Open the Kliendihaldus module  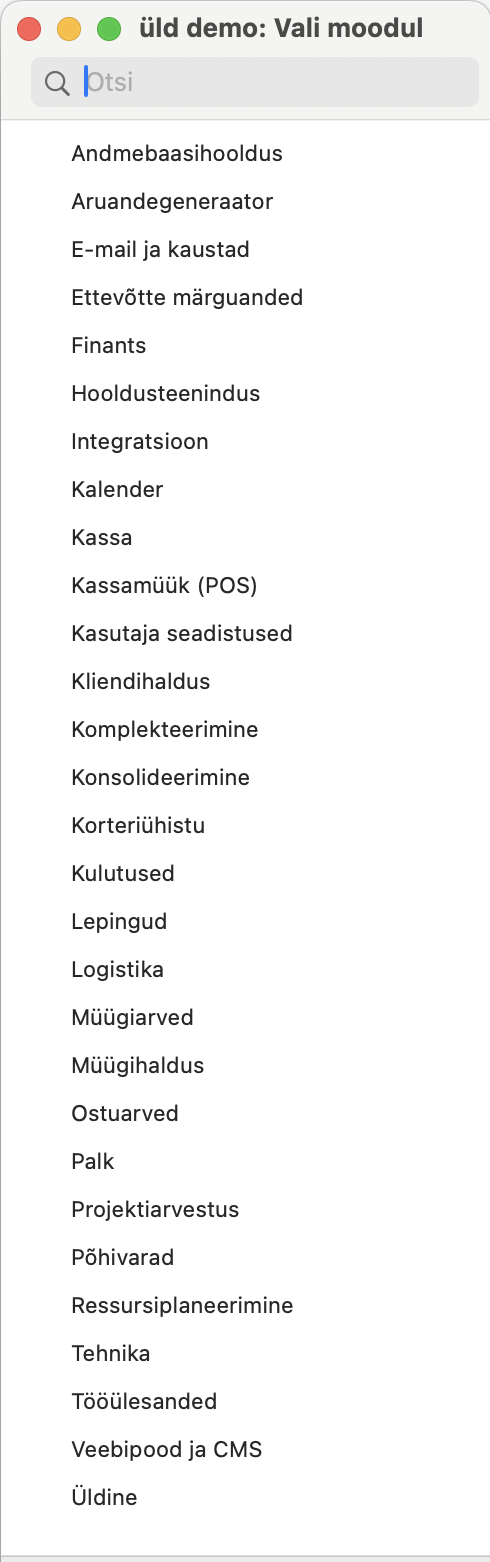pos(141,682)
